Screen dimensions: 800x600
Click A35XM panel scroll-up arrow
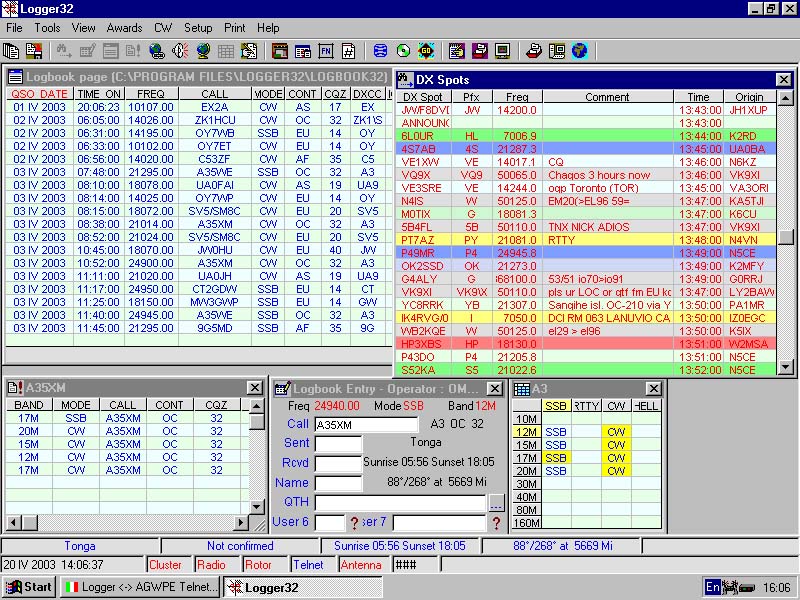point(256,406)
